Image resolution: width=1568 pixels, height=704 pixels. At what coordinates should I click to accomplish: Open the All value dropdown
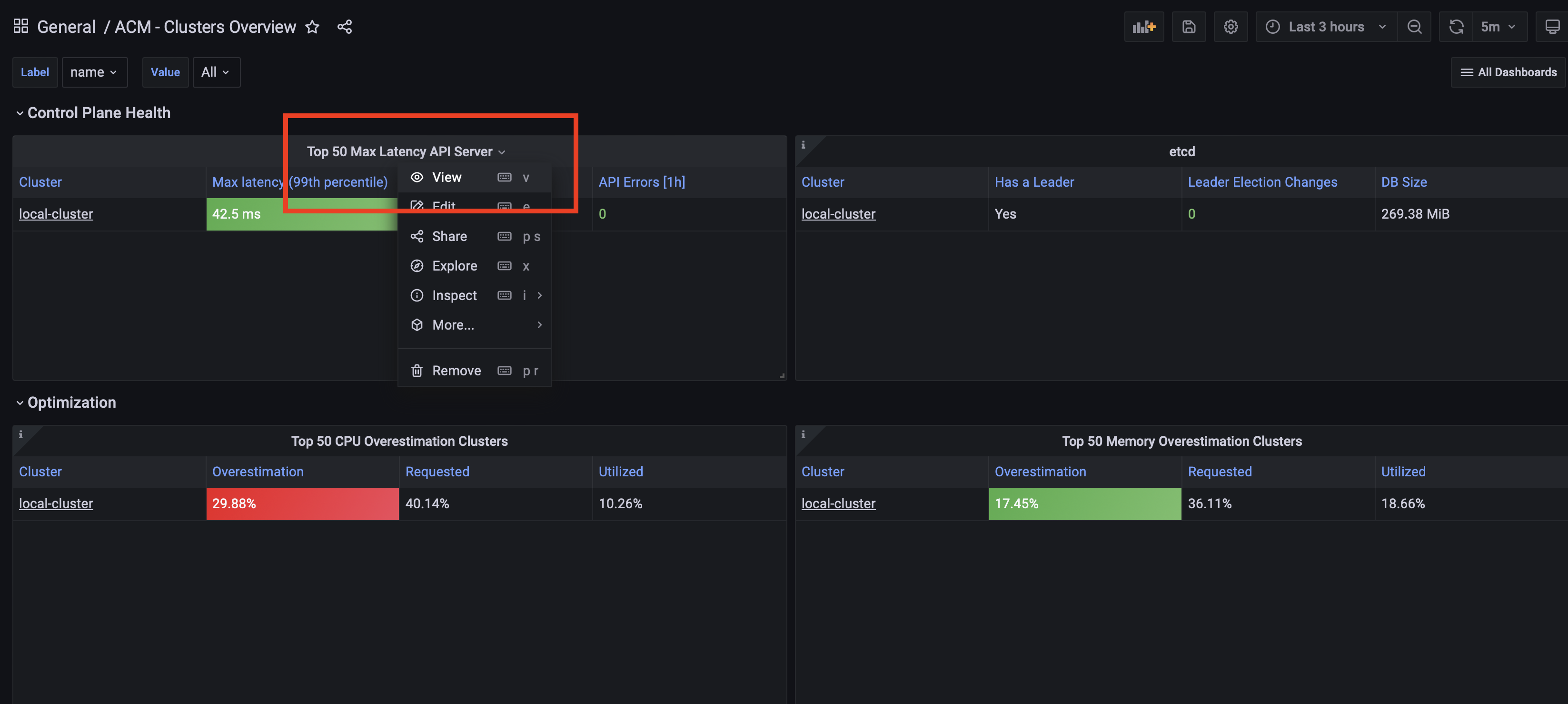point(216,72)
